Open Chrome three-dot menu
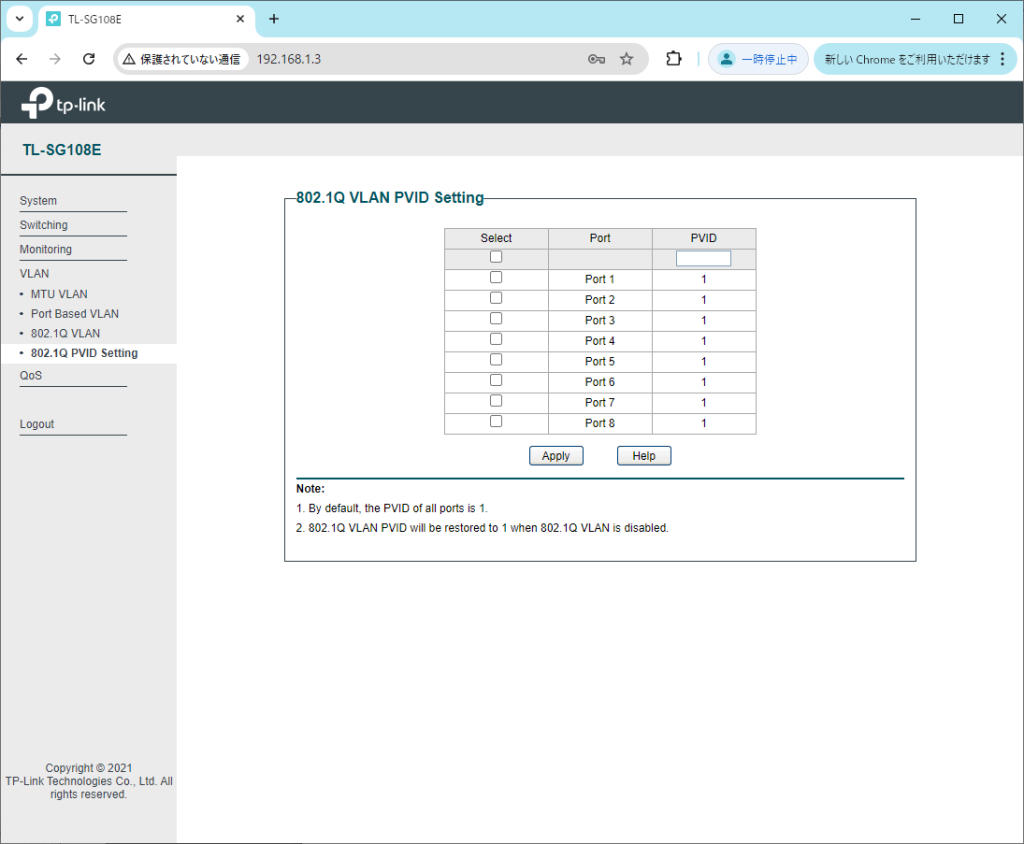Viewport: 1024px width, 844px height. click(x=1003, y=59)
